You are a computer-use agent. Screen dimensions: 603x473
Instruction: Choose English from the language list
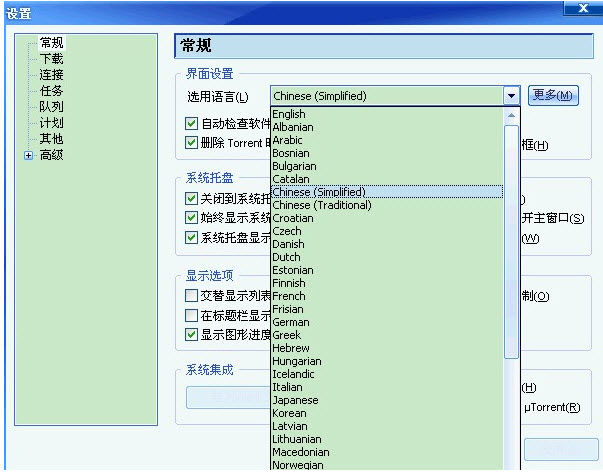pos(289,114)
